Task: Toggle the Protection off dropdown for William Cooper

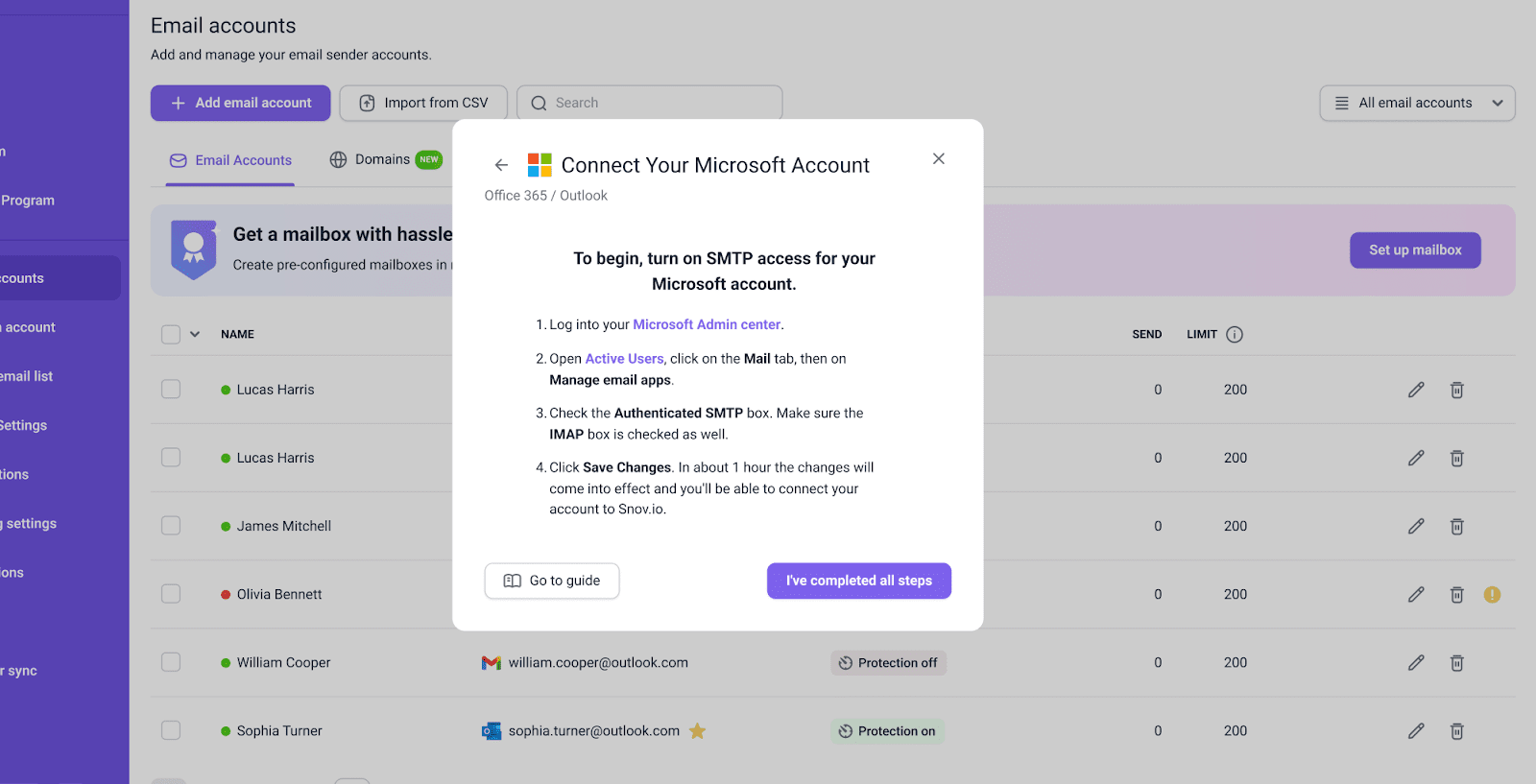Action: click(888, 663)
